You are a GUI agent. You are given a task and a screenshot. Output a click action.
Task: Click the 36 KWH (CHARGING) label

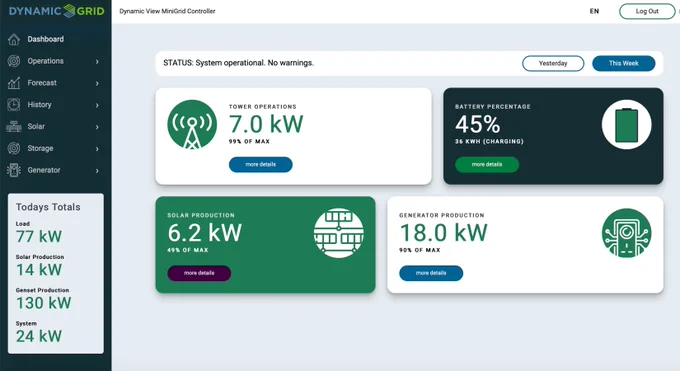[x=489, y=141]
